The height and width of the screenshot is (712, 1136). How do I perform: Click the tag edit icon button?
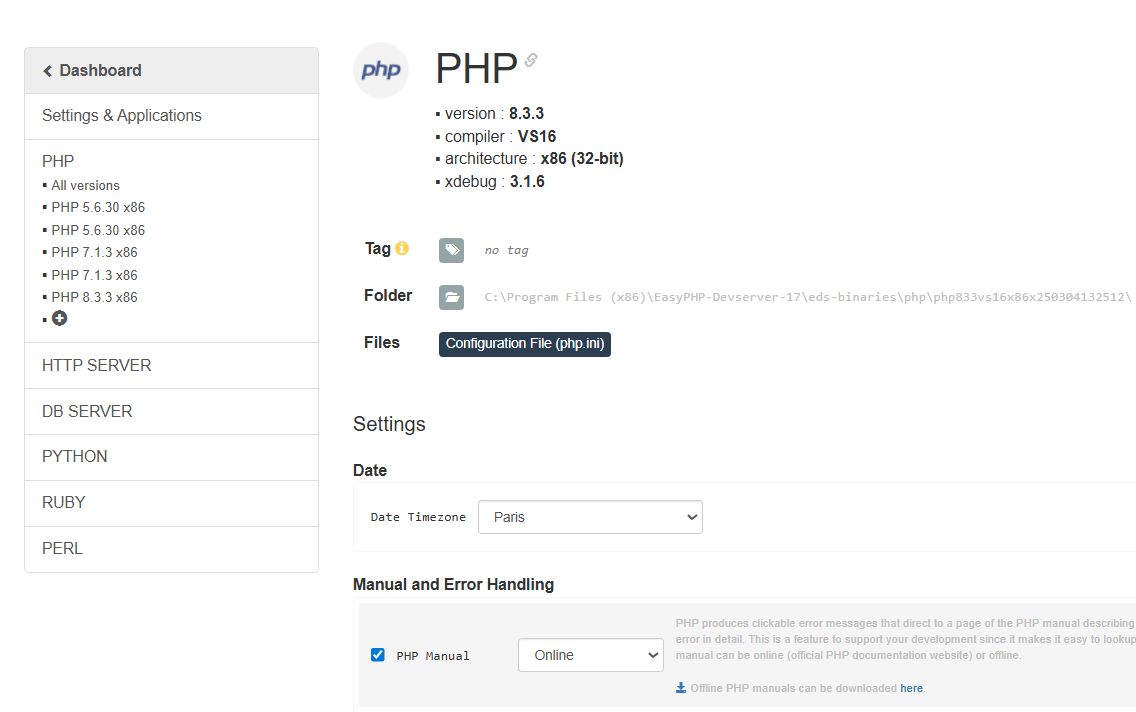pyautogui.click(x=451, y=251)
